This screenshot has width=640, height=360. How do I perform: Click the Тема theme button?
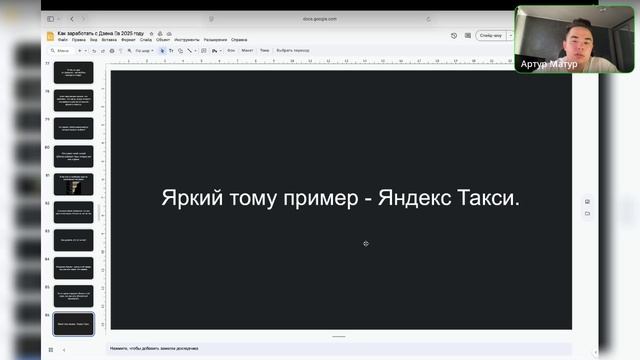264,51
